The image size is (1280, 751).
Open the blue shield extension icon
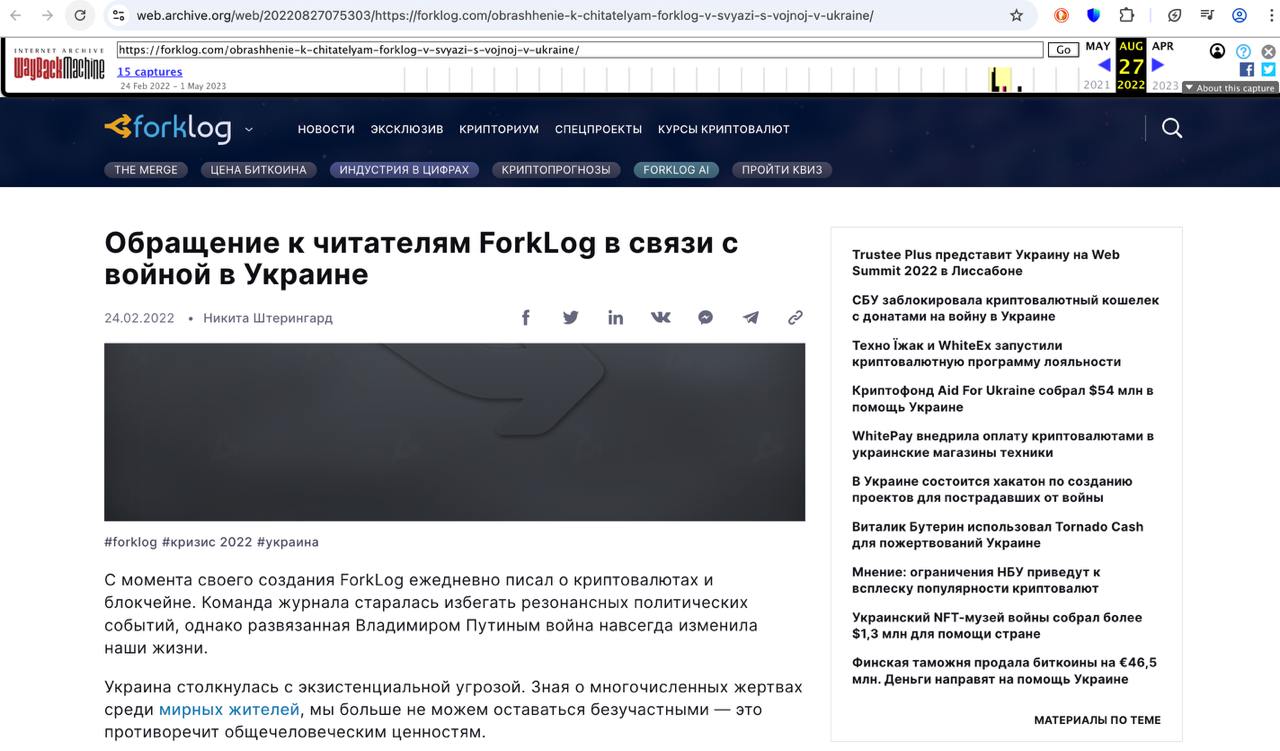pyautogui.click(x=1094, y=15)
